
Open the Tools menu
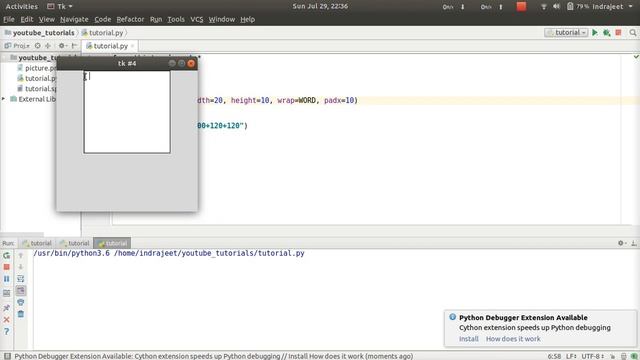pyautogui.click(x=176, y=19)
